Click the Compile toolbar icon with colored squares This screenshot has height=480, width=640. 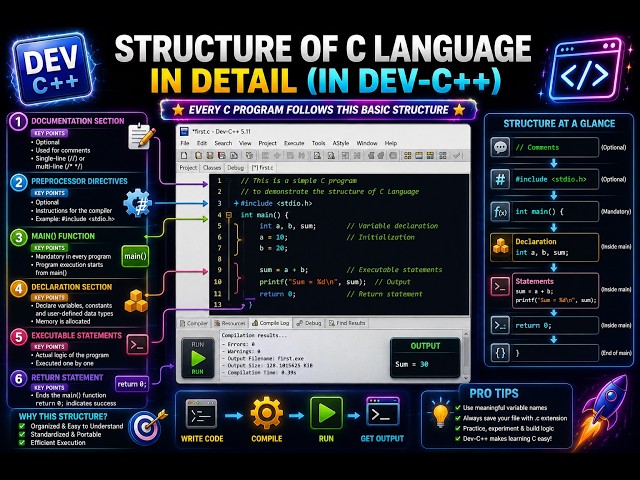click(408, 156)
